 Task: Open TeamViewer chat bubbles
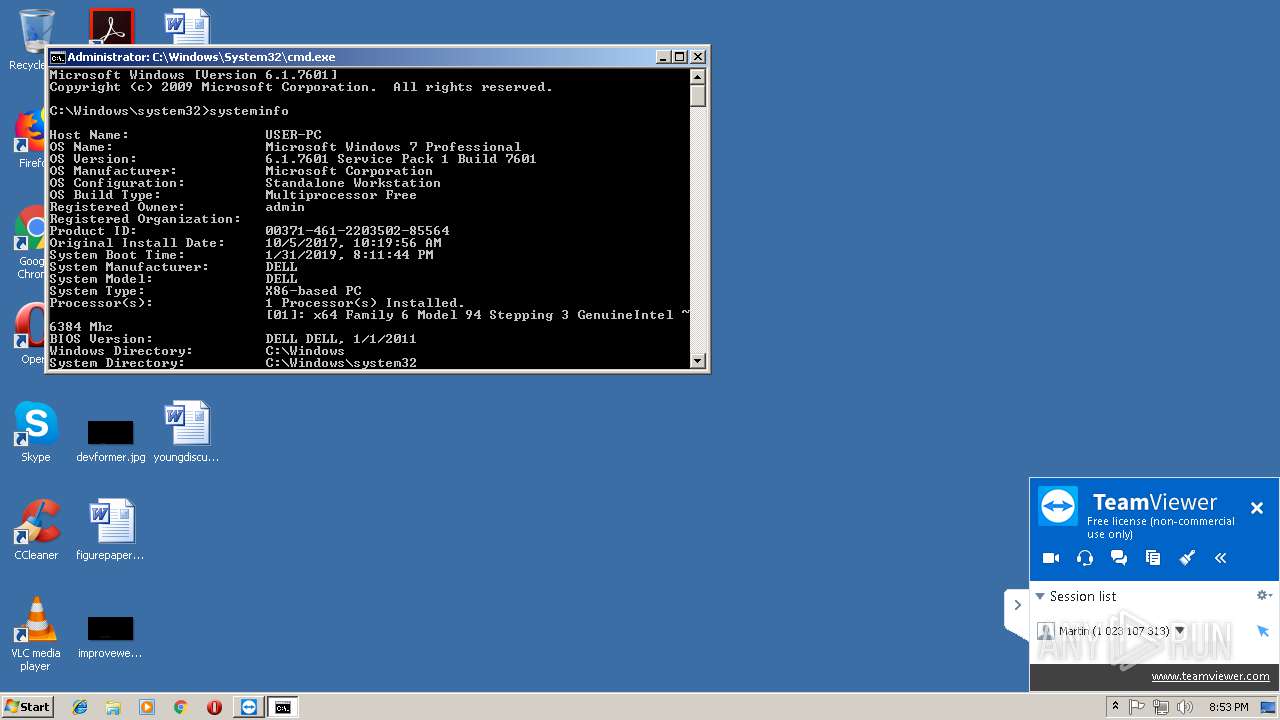[x=1119, y=558]
